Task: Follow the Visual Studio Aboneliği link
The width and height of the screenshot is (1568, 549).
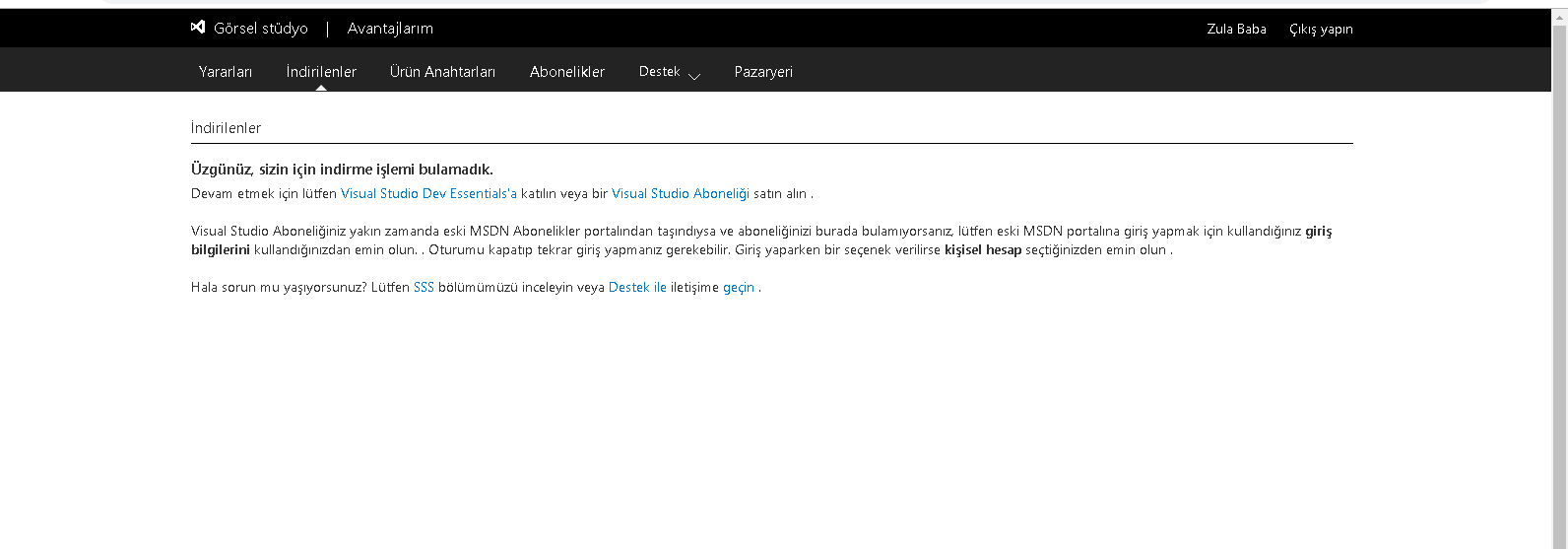Action: pyautogui.click(x=681, y=193)
